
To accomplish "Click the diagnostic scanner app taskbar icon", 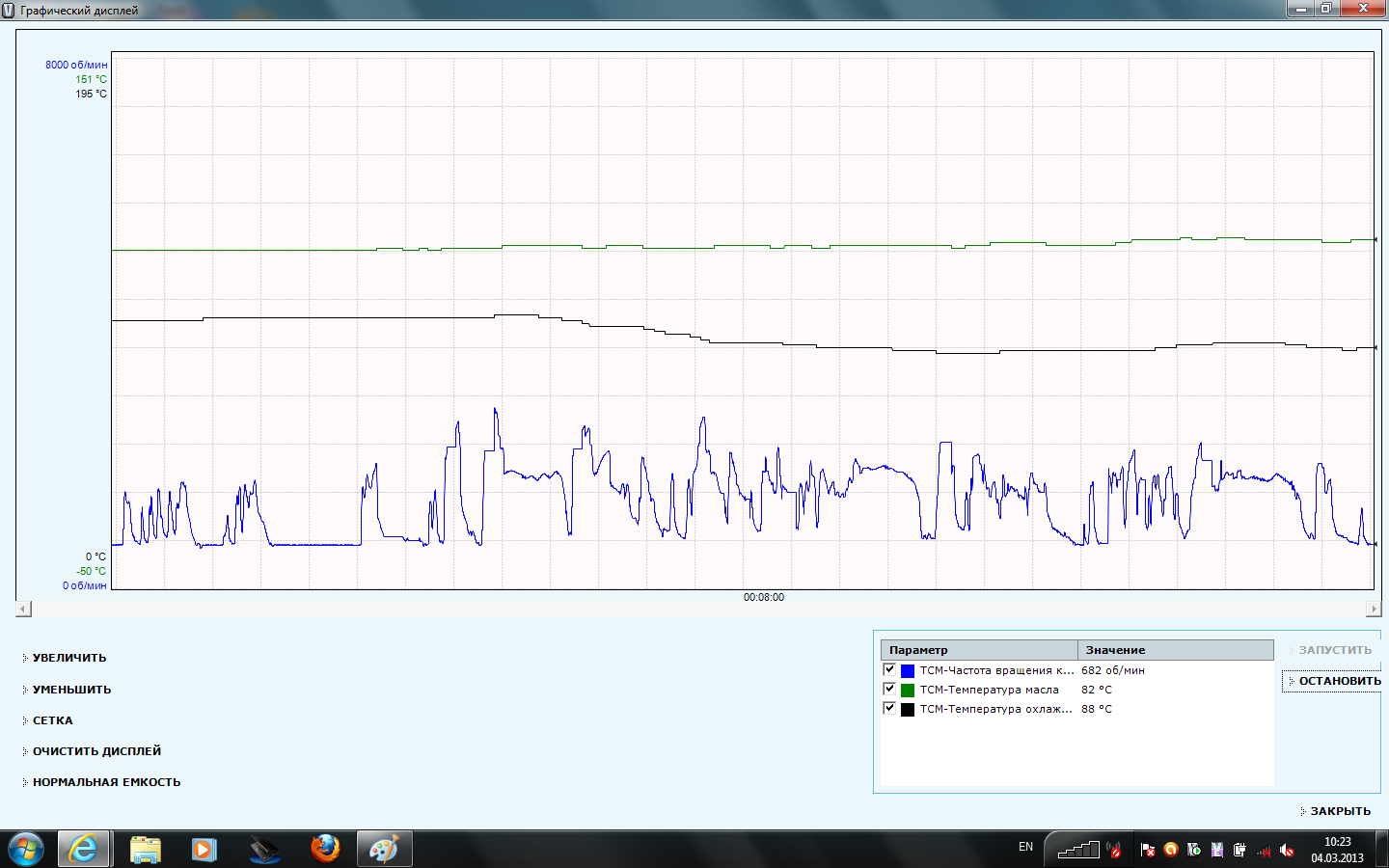I will tap(263, 849).
